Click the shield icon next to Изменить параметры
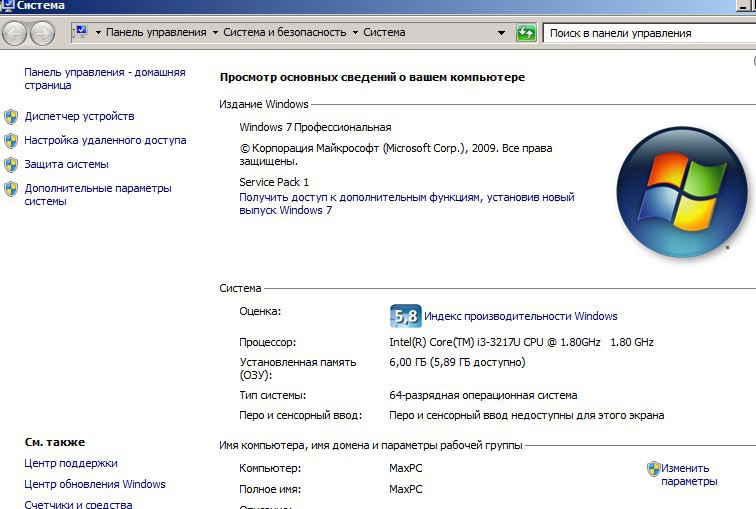Screen dimensions: 756x509 (653, 469)
